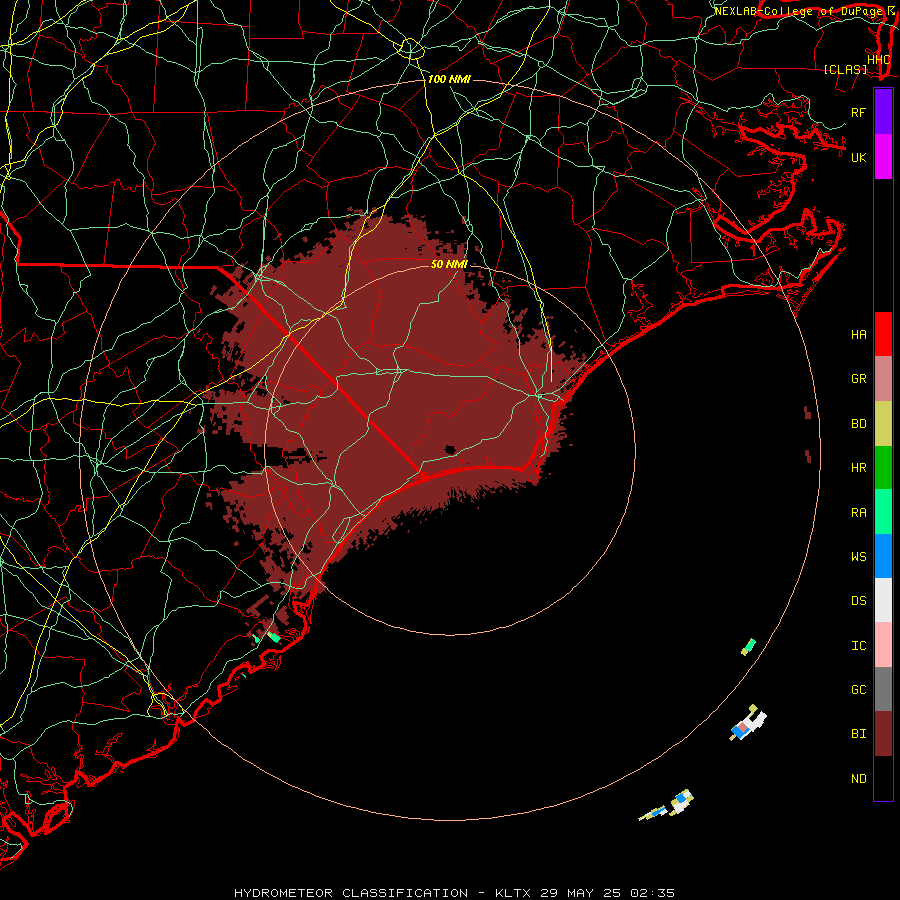Click the 100 NMI range ring label
Screen dimensions: 900x900
(x=449, y=79)
